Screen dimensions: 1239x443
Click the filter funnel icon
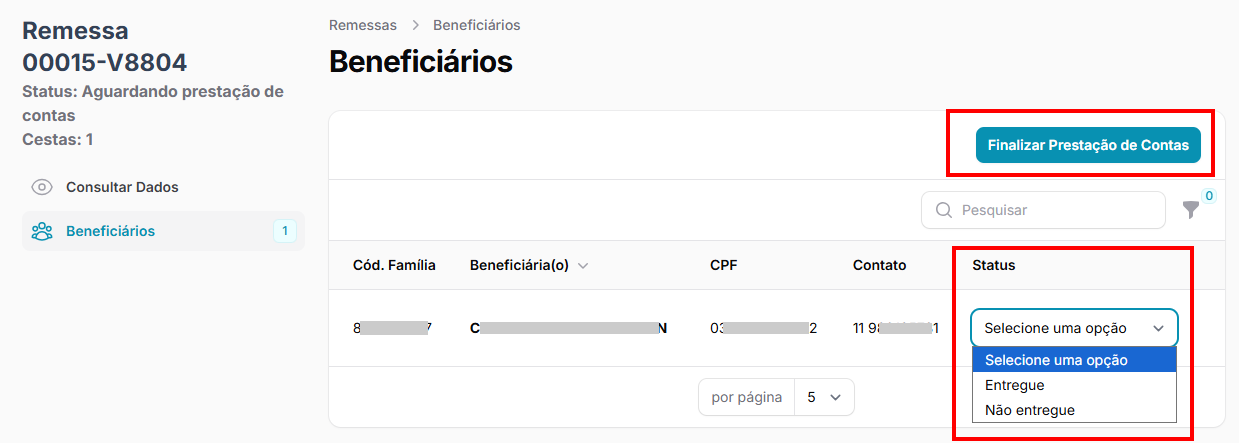[1190, 210]
